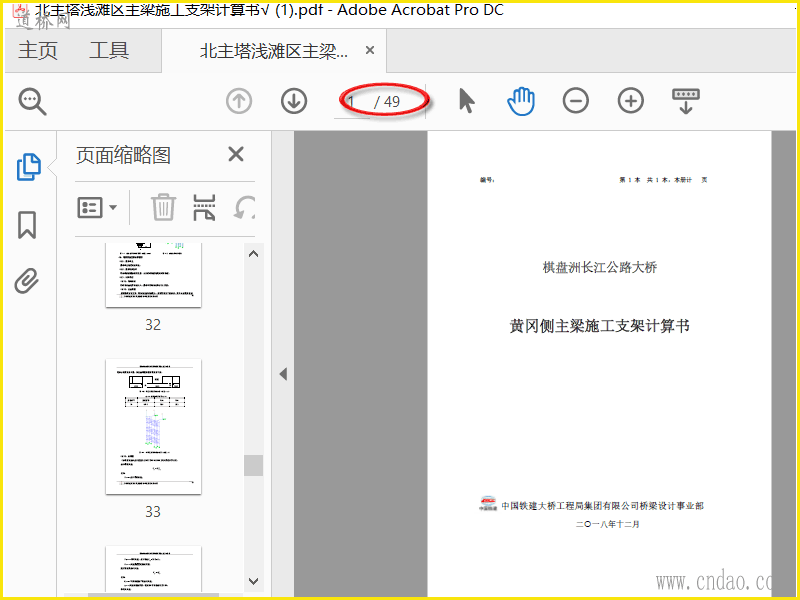Open the thumbnail options dropdown menu
Image resolution: width=800 pixels, height=600 pixels.
coord(97,208)
